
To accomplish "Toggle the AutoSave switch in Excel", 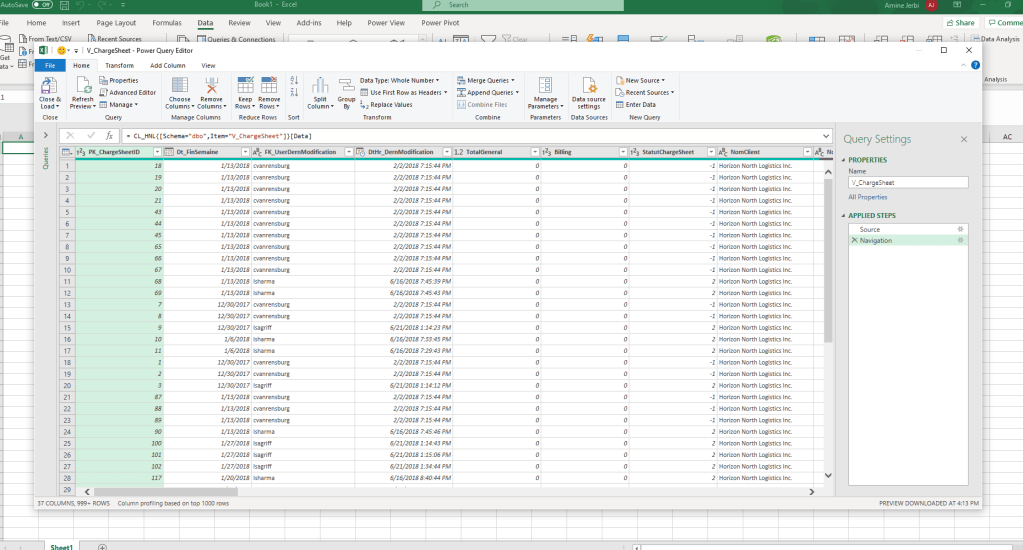I will (x=42, y=5).
